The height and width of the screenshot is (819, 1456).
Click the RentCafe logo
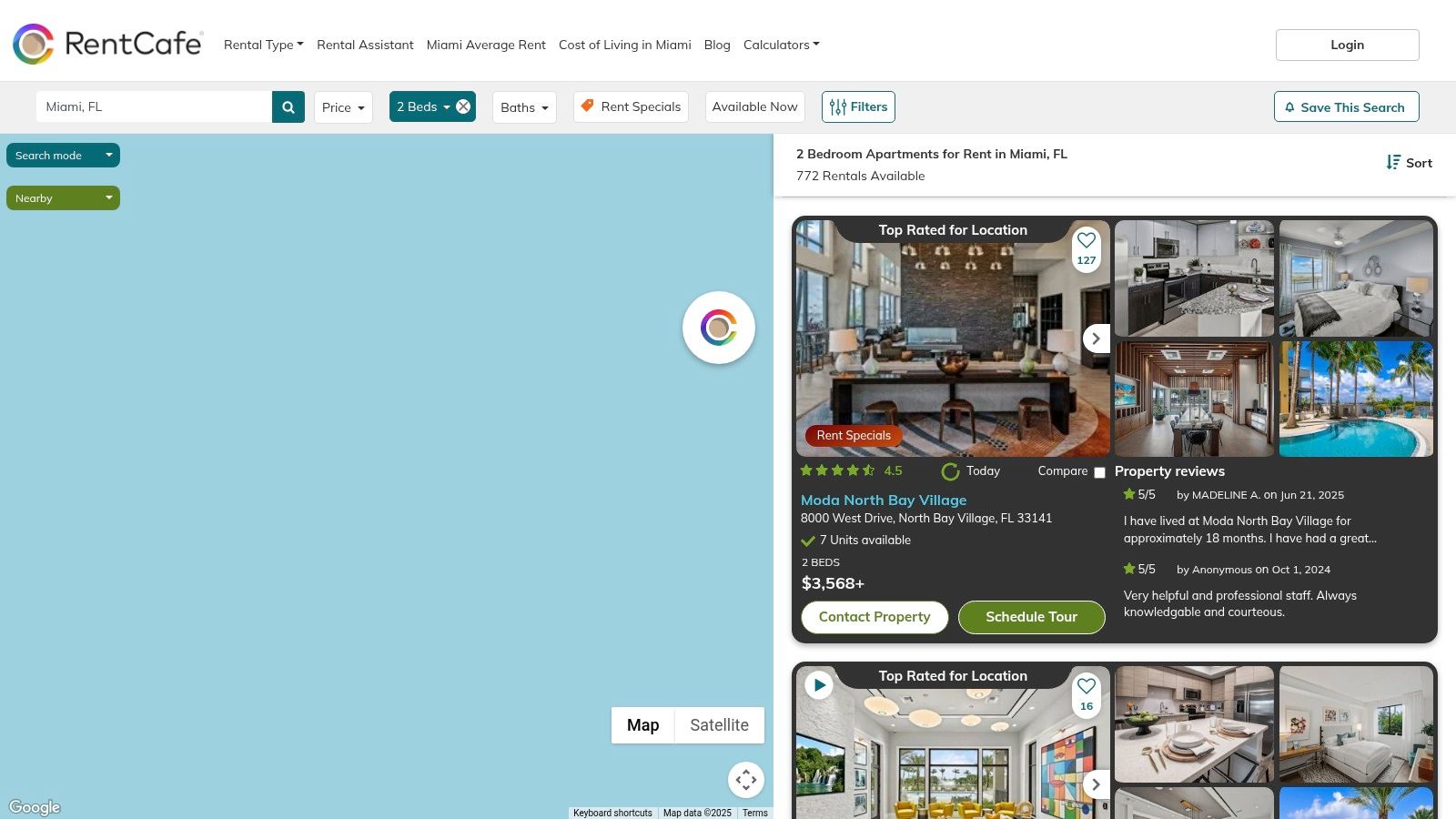click(x=107, y=44)
